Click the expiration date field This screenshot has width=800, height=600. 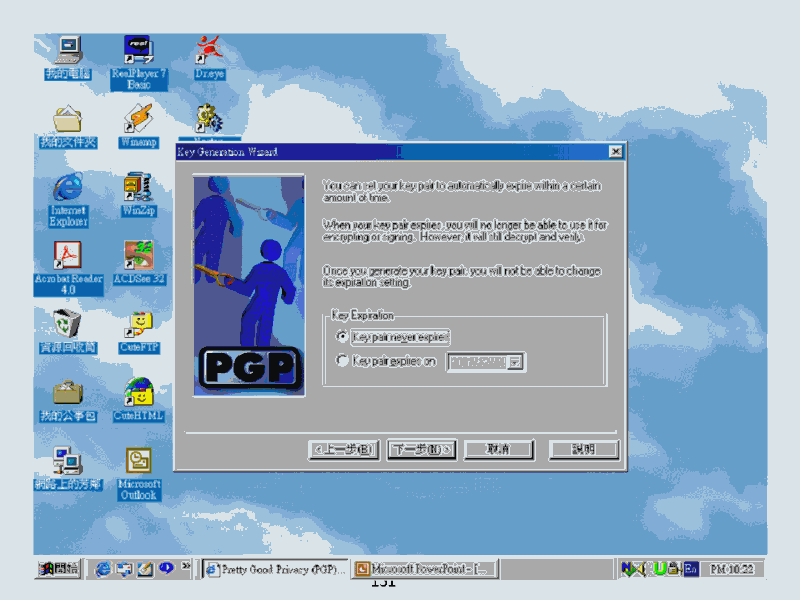[x=477, y=362]
